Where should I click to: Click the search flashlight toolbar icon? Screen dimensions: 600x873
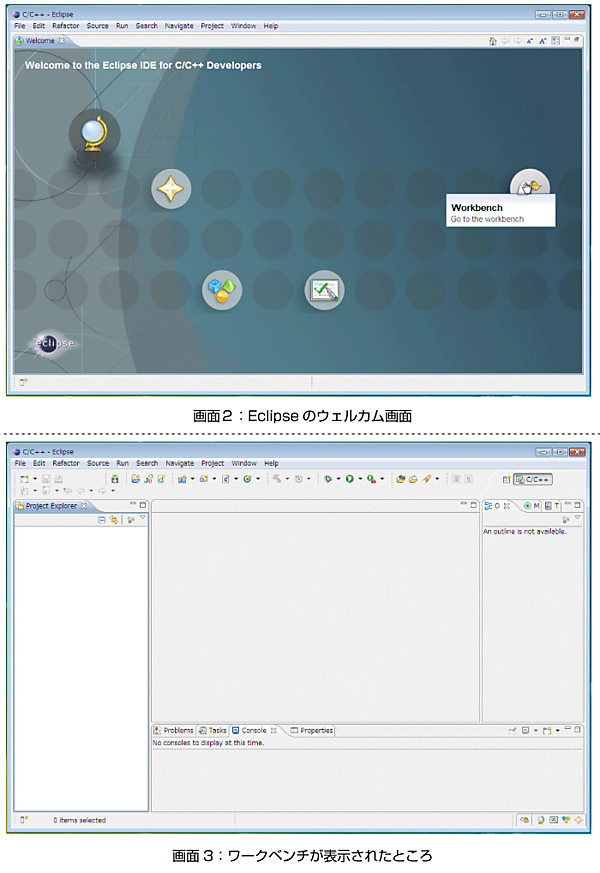coord(427,479)
